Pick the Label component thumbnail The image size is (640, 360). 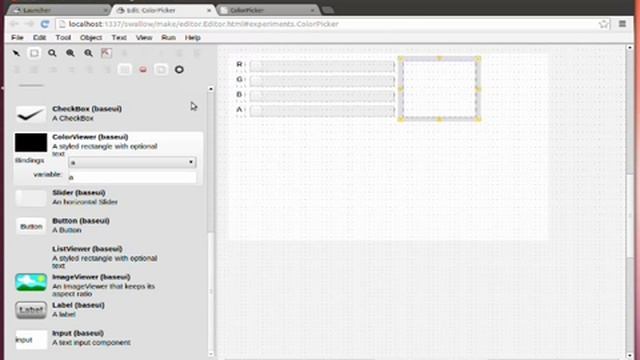(x=31, y=310)
